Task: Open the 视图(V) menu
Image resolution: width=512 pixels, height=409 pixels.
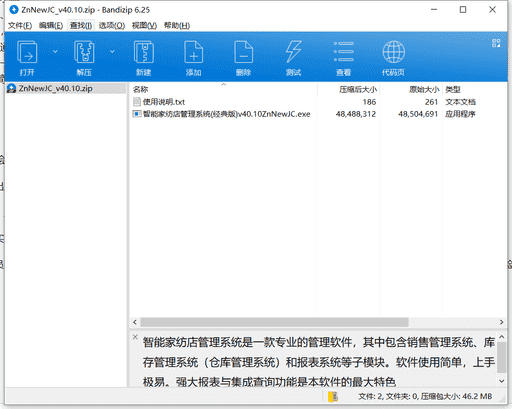Action: 144,26
